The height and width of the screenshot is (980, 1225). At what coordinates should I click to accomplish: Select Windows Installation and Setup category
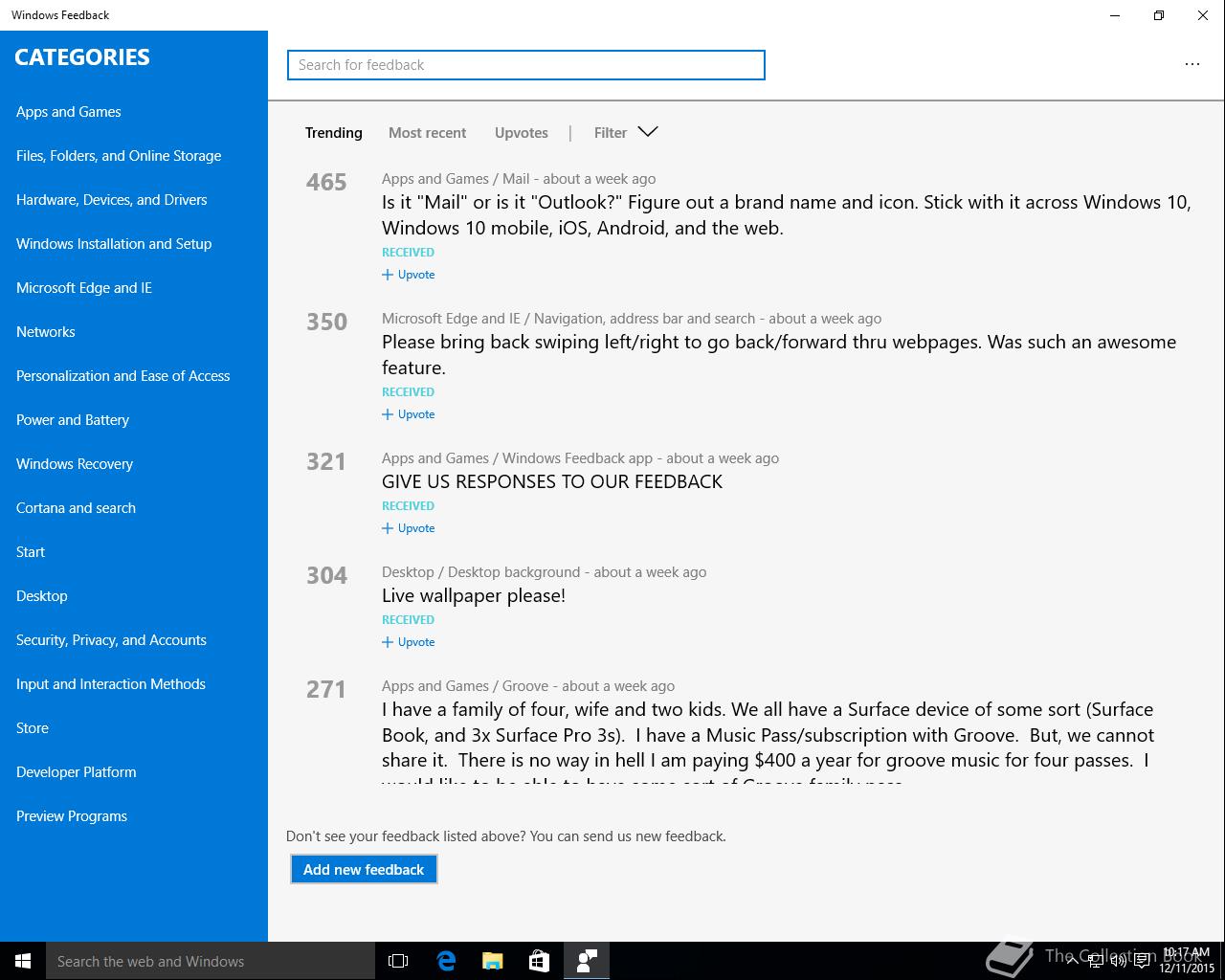click(114, 244)
